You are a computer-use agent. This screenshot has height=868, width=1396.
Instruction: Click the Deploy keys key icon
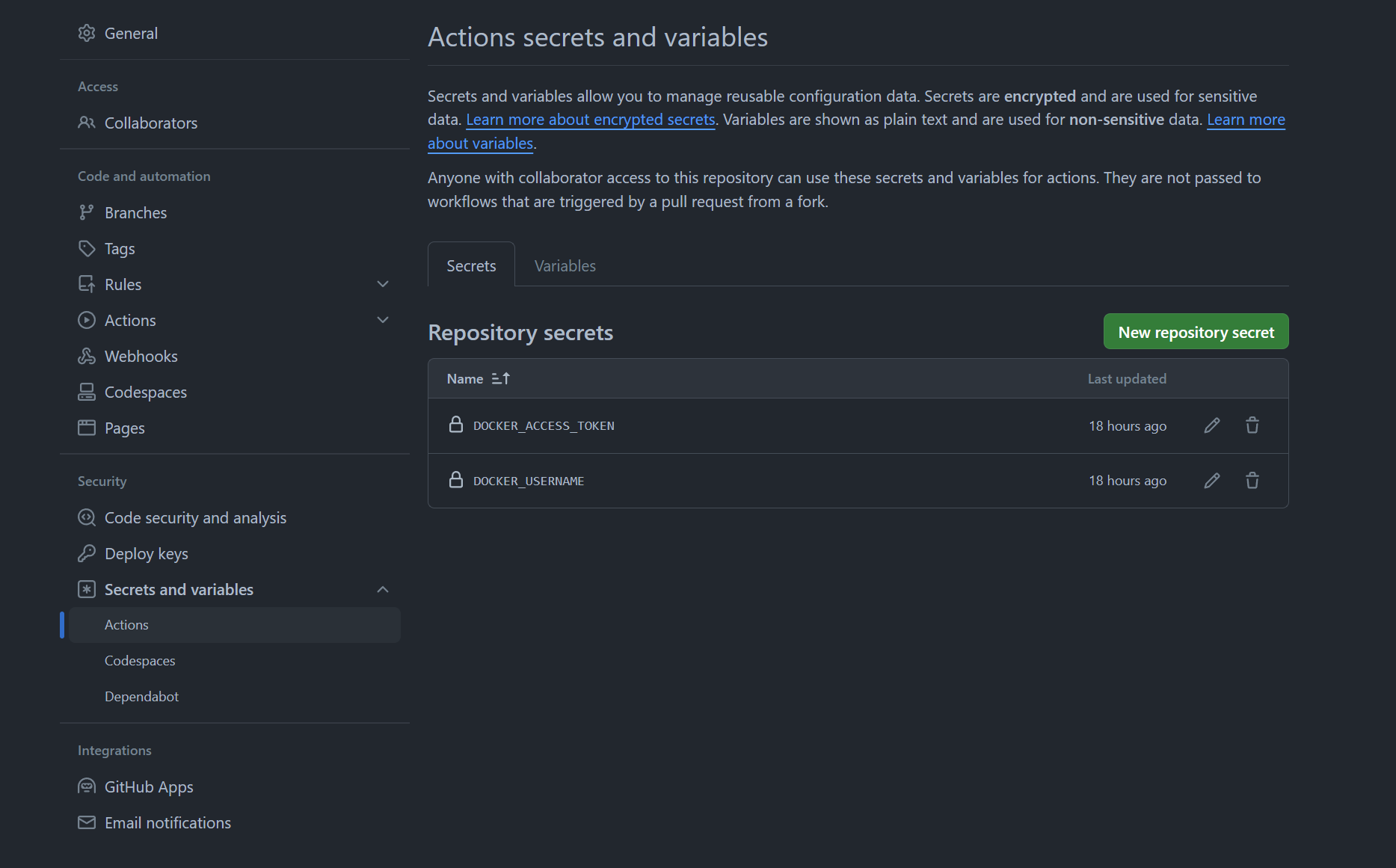point(87,553)
